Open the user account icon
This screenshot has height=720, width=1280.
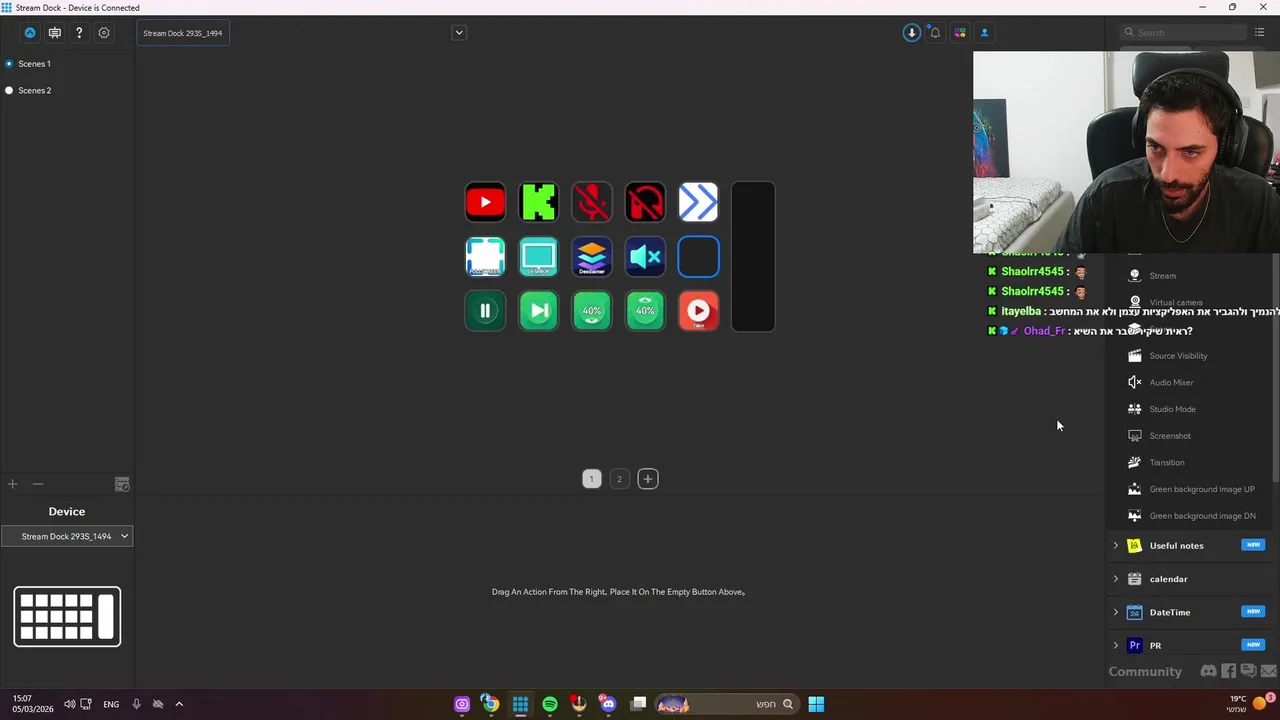984,33
